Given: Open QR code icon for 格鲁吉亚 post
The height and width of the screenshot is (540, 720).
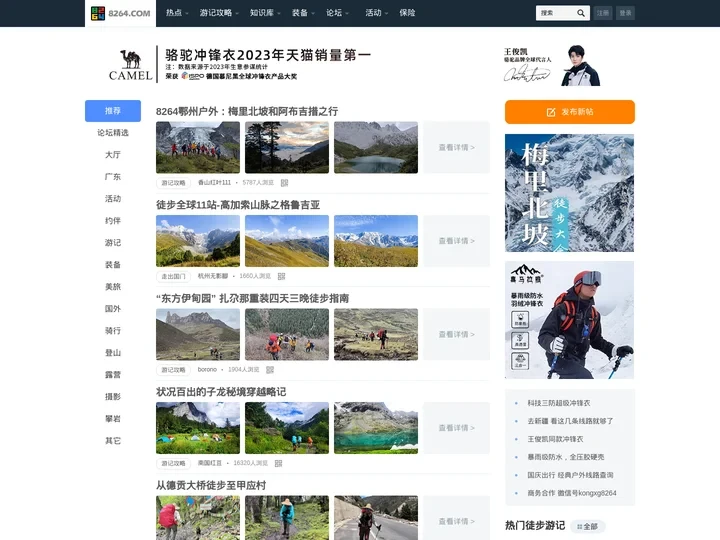Looking at the screenshot, I should coord(281,276).
